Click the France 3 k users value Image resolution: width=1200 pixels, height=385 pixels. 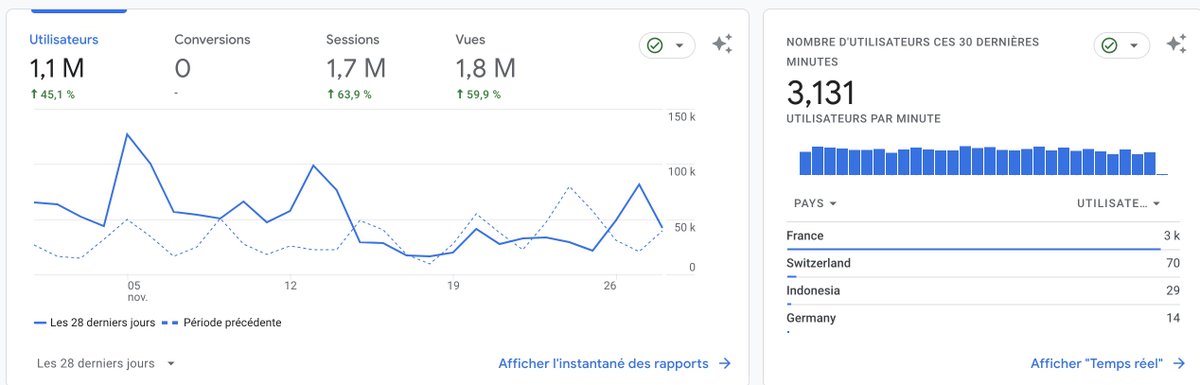1171,236
